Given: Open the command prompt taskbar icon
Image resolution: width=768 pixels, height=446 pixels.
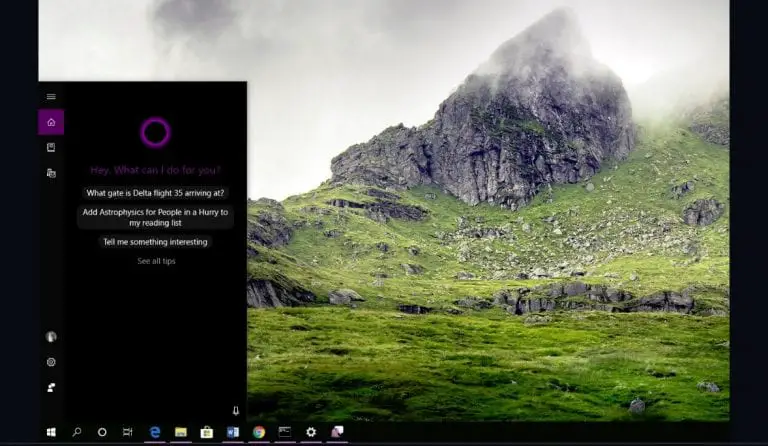Looking at the screenshot, I should tap(285, 432).
